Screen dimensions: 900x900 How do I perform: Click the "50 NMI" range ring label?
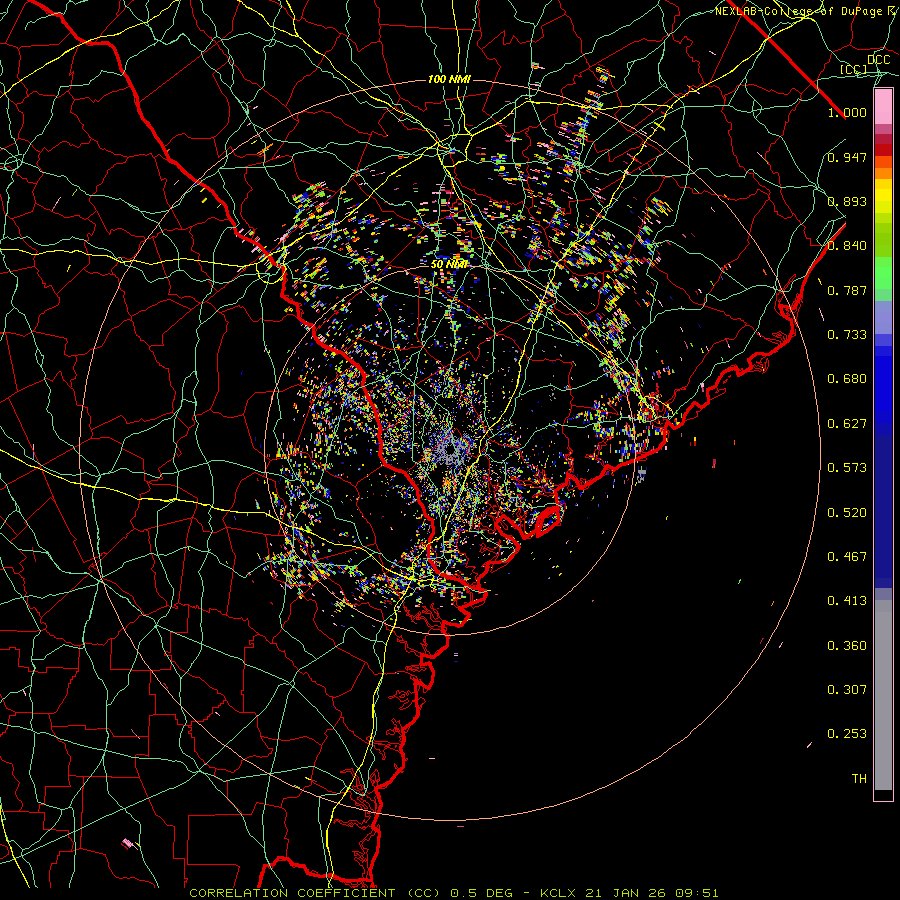[449, 265]
